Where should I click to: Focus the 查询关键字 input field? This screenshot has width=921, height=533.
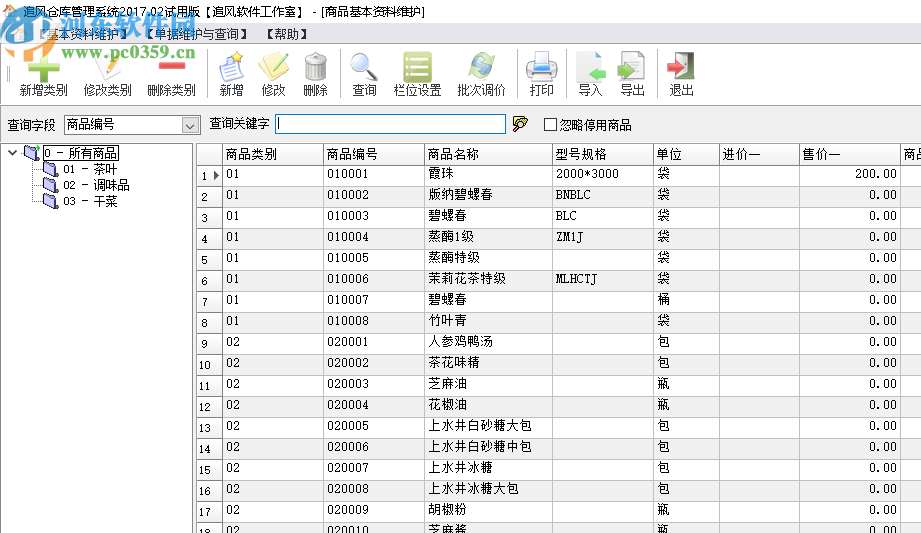pyautogui.click(x=390, y=124)
